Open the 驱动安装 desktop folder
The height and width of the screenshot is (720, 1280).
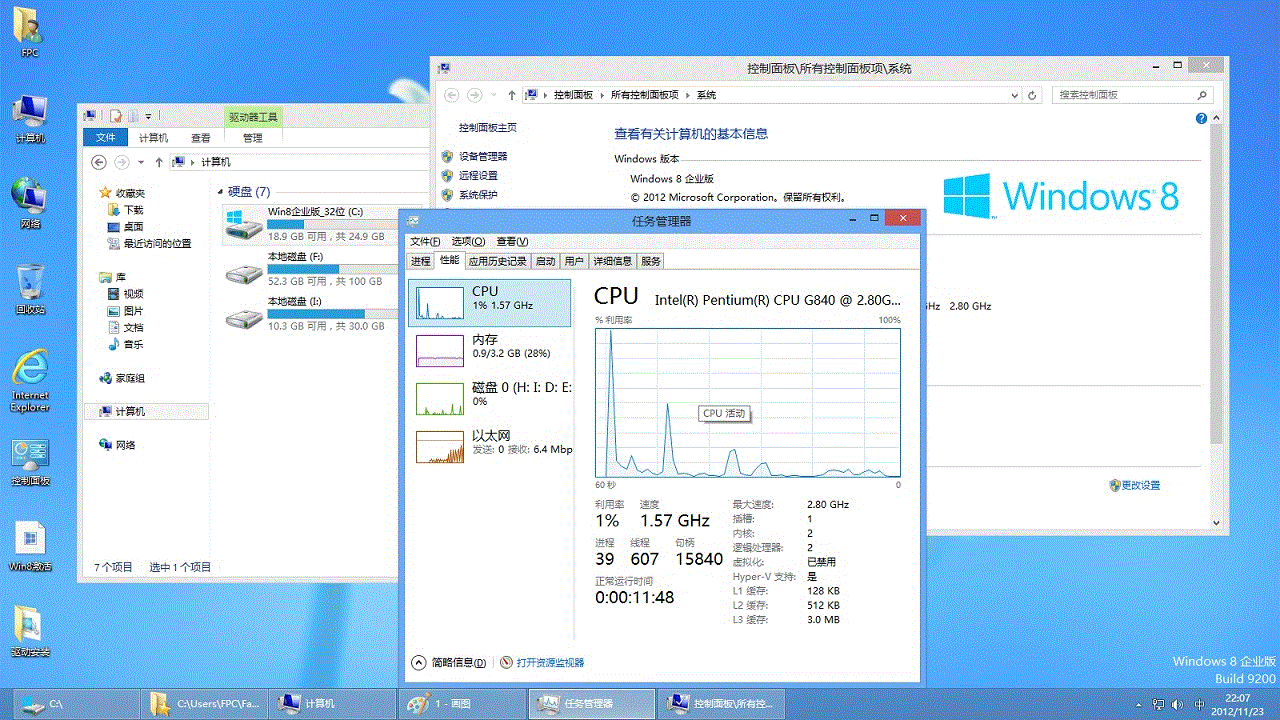[30, 632]
